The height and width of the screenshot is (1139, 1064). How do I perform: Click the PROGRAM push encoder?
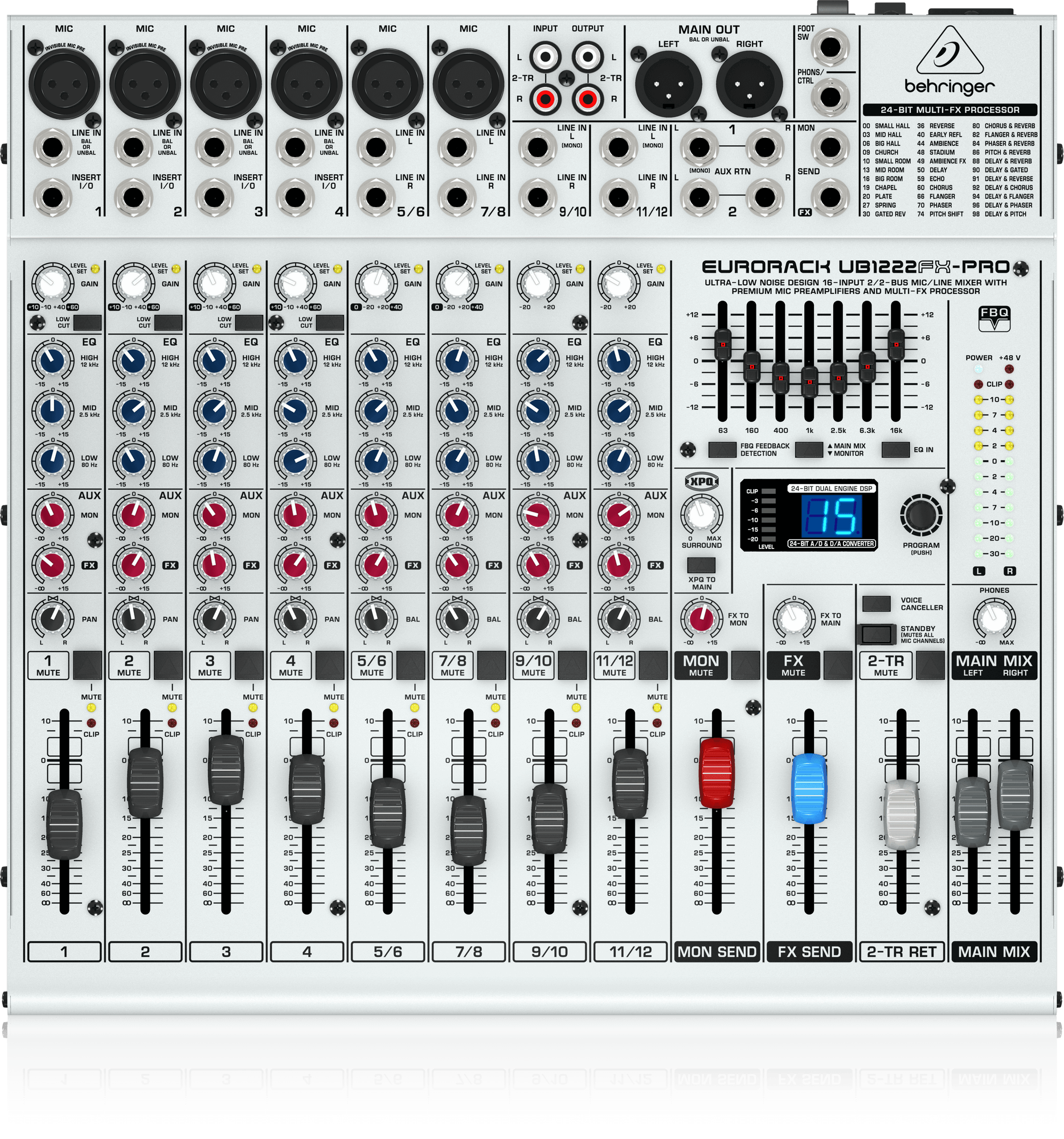point(921,515)
